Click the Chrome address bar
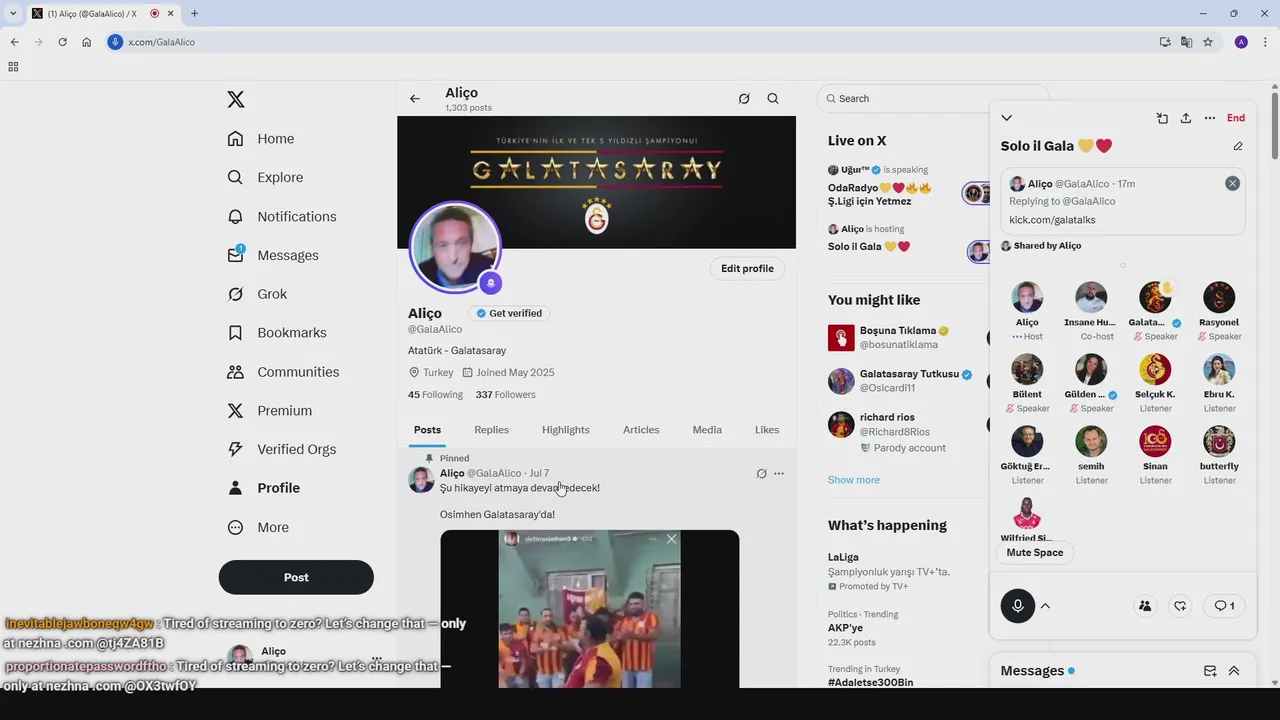 click(630, 42)
